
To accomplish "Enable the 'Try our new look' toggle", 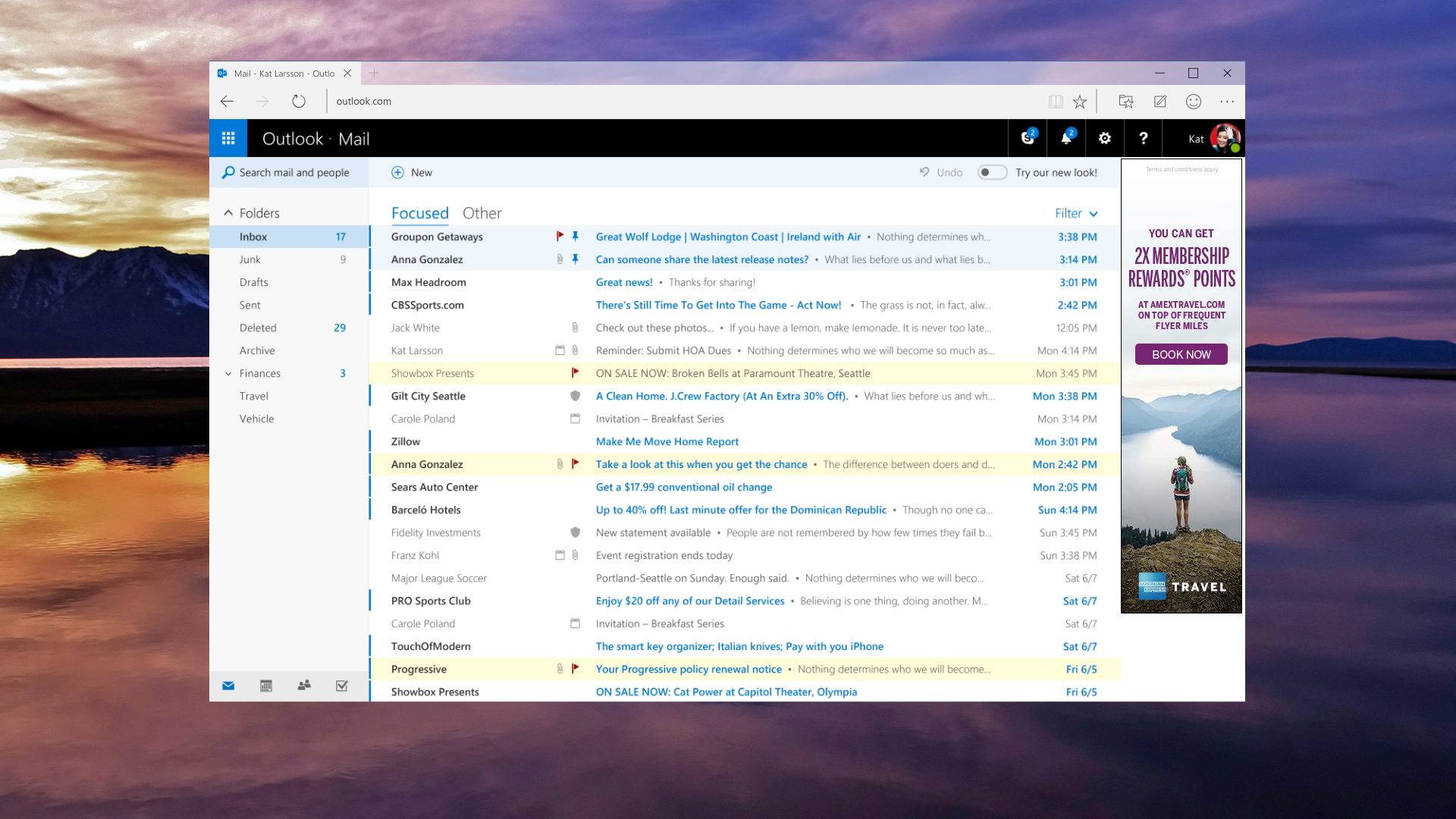I will coord(991,172).
